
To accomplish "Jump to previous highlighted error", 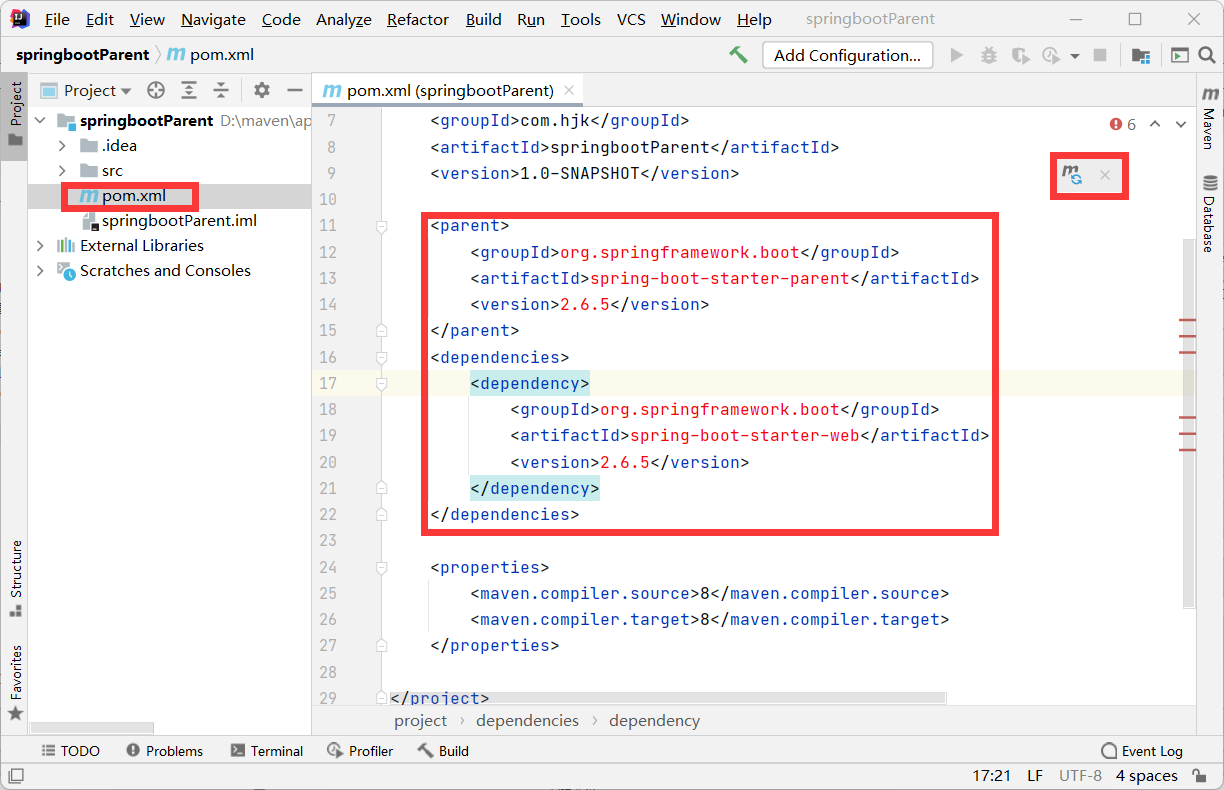I will [1155, 124].
